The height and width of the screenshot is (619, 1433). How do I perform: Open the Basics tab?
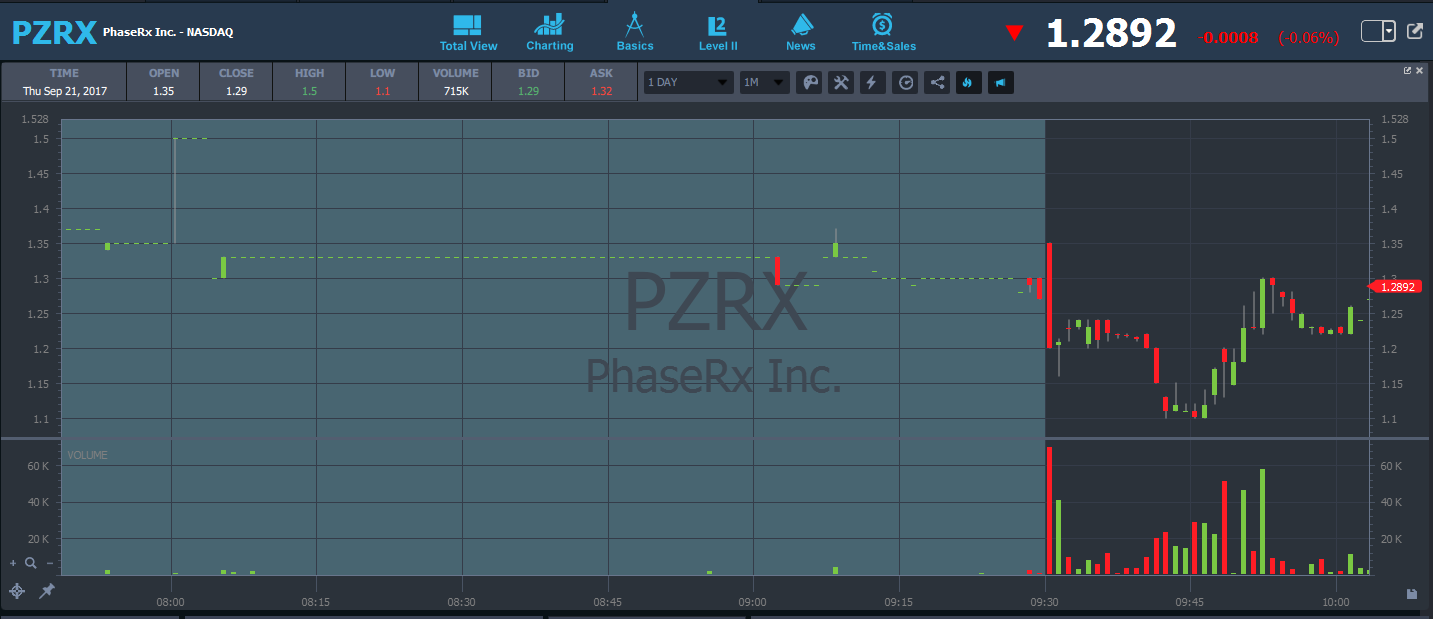click(x=634, y=33)
